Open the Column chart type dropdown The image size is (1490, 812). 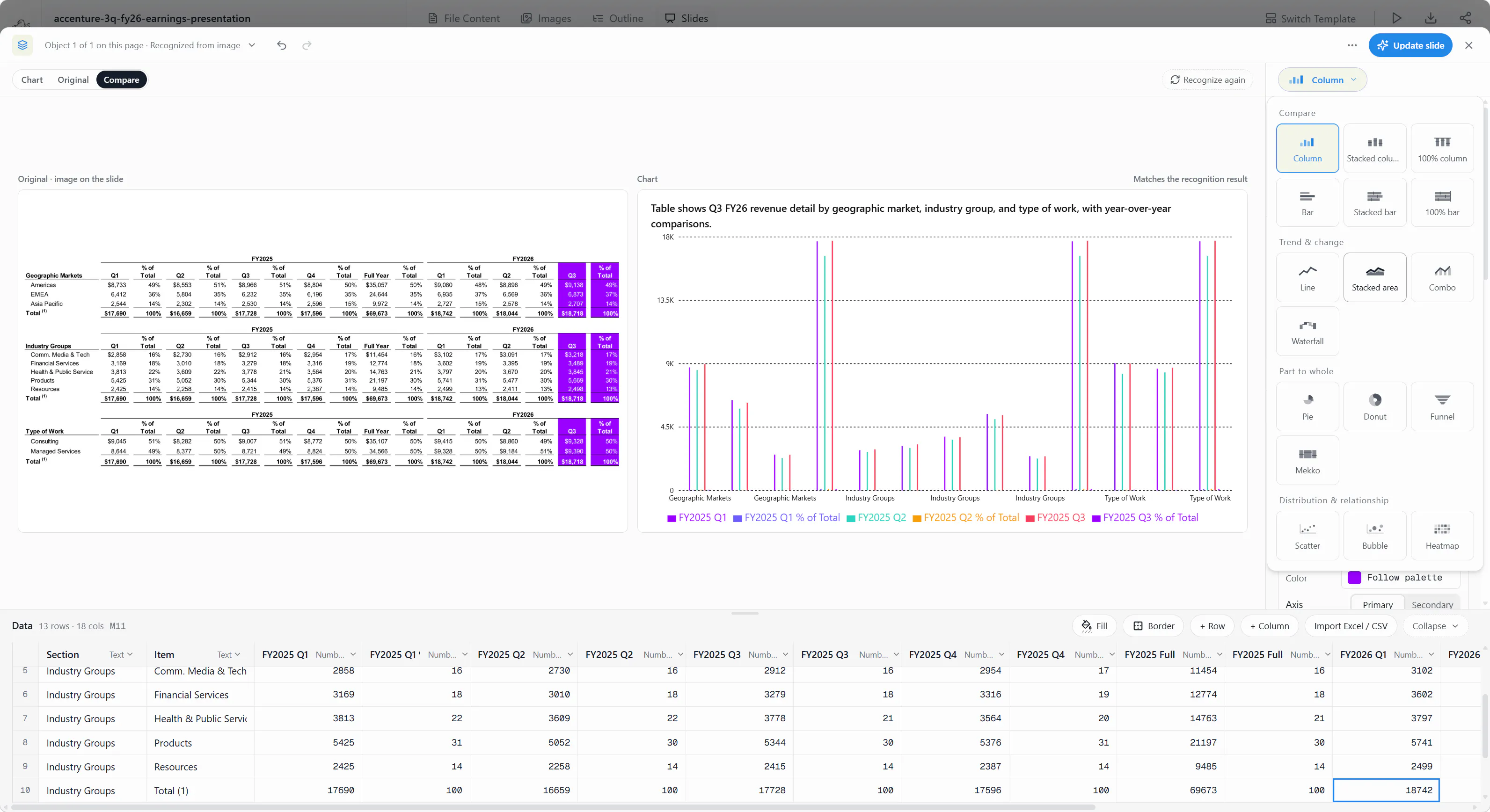click(x=1322, y=80)
